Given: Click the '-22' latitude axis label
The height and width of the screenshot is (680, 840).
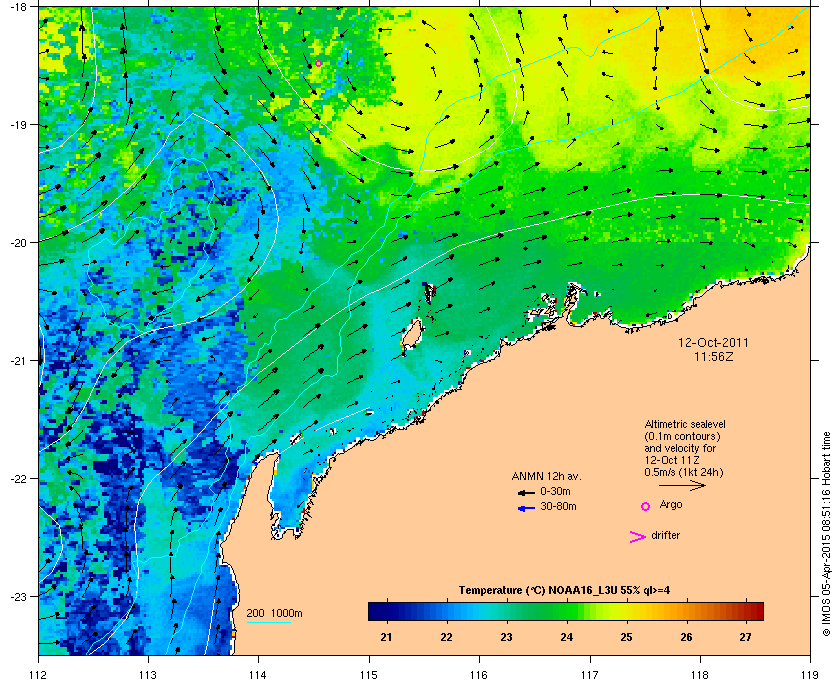Looking at the screenshot, I should (18, 478).
